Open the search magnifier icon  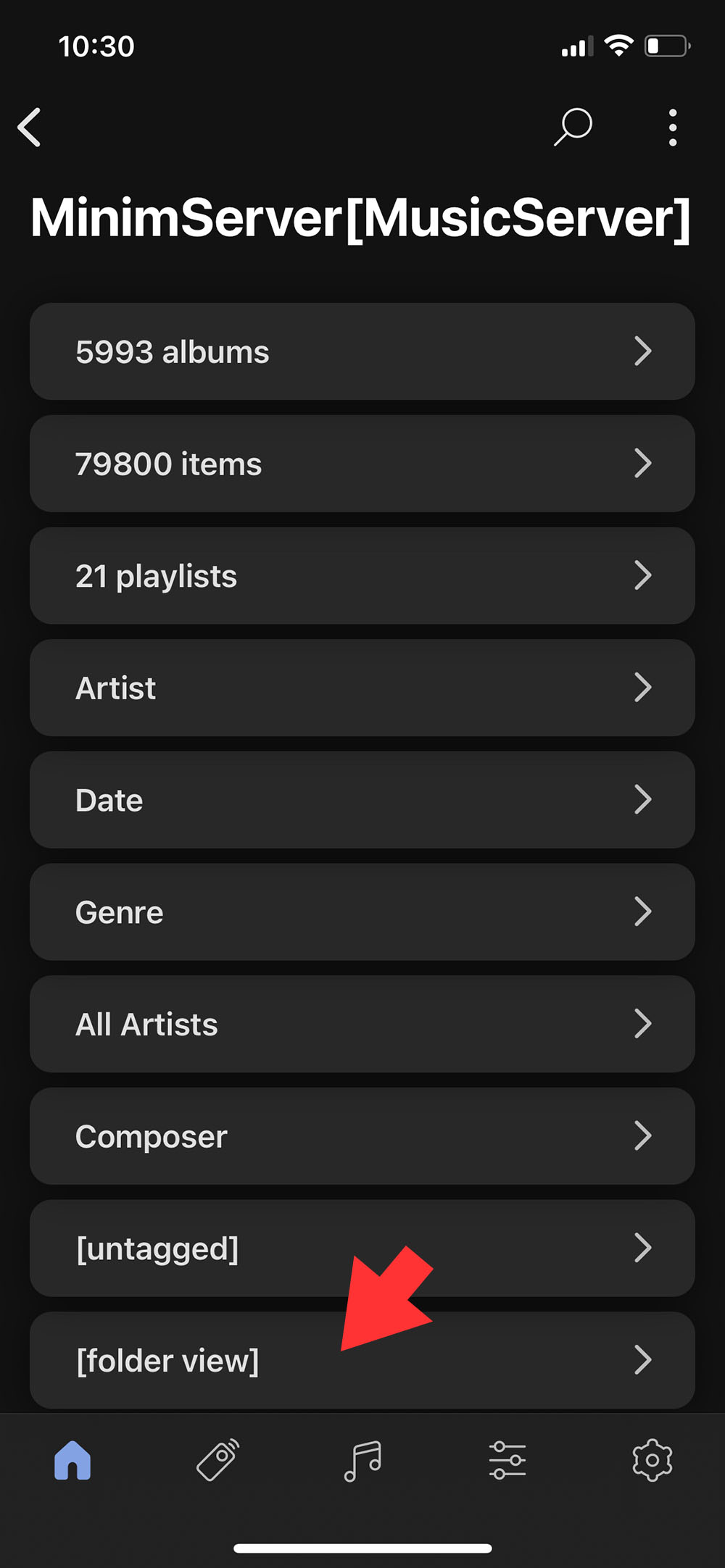coord(573,128)
